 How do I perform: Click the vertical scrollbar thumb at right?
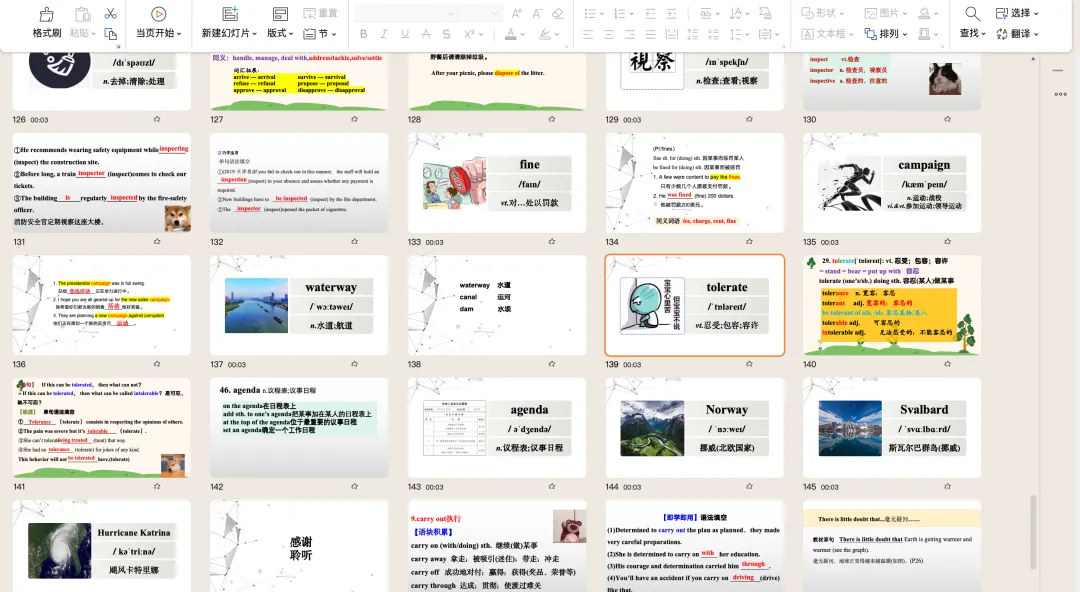1032,531
